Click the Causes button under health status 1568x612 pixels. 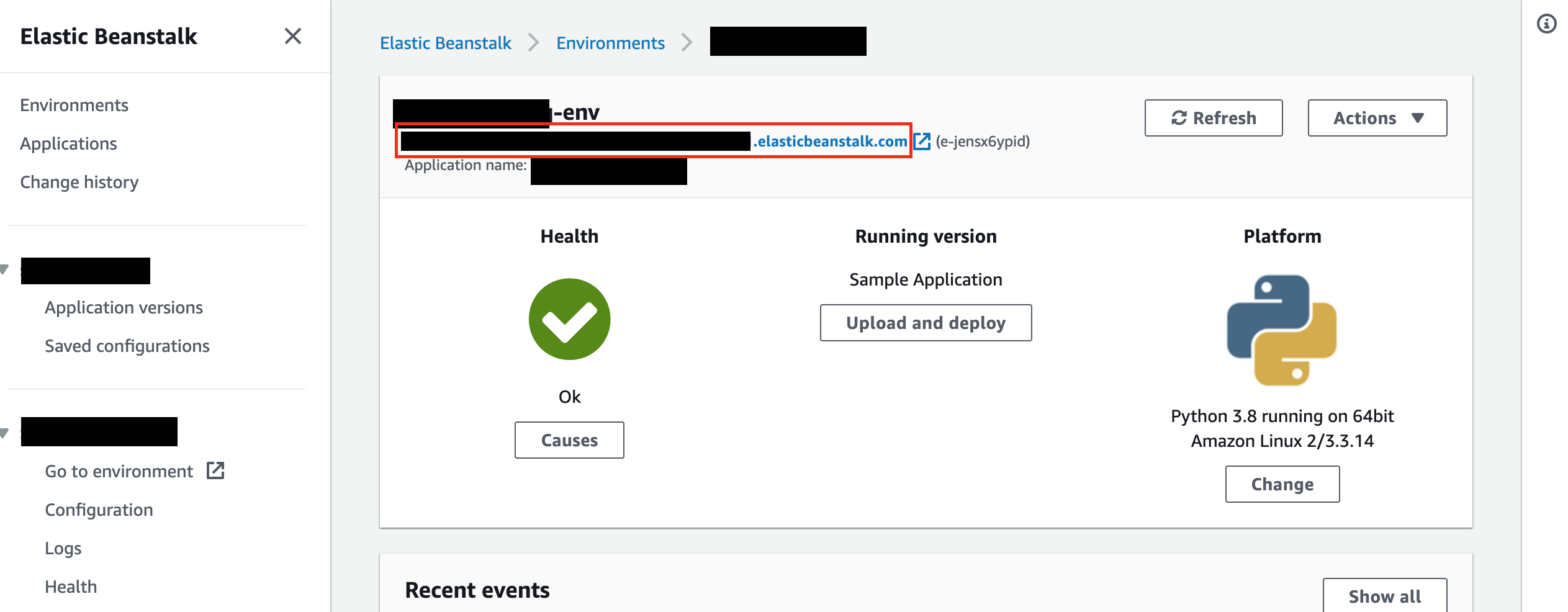[569, 439]
